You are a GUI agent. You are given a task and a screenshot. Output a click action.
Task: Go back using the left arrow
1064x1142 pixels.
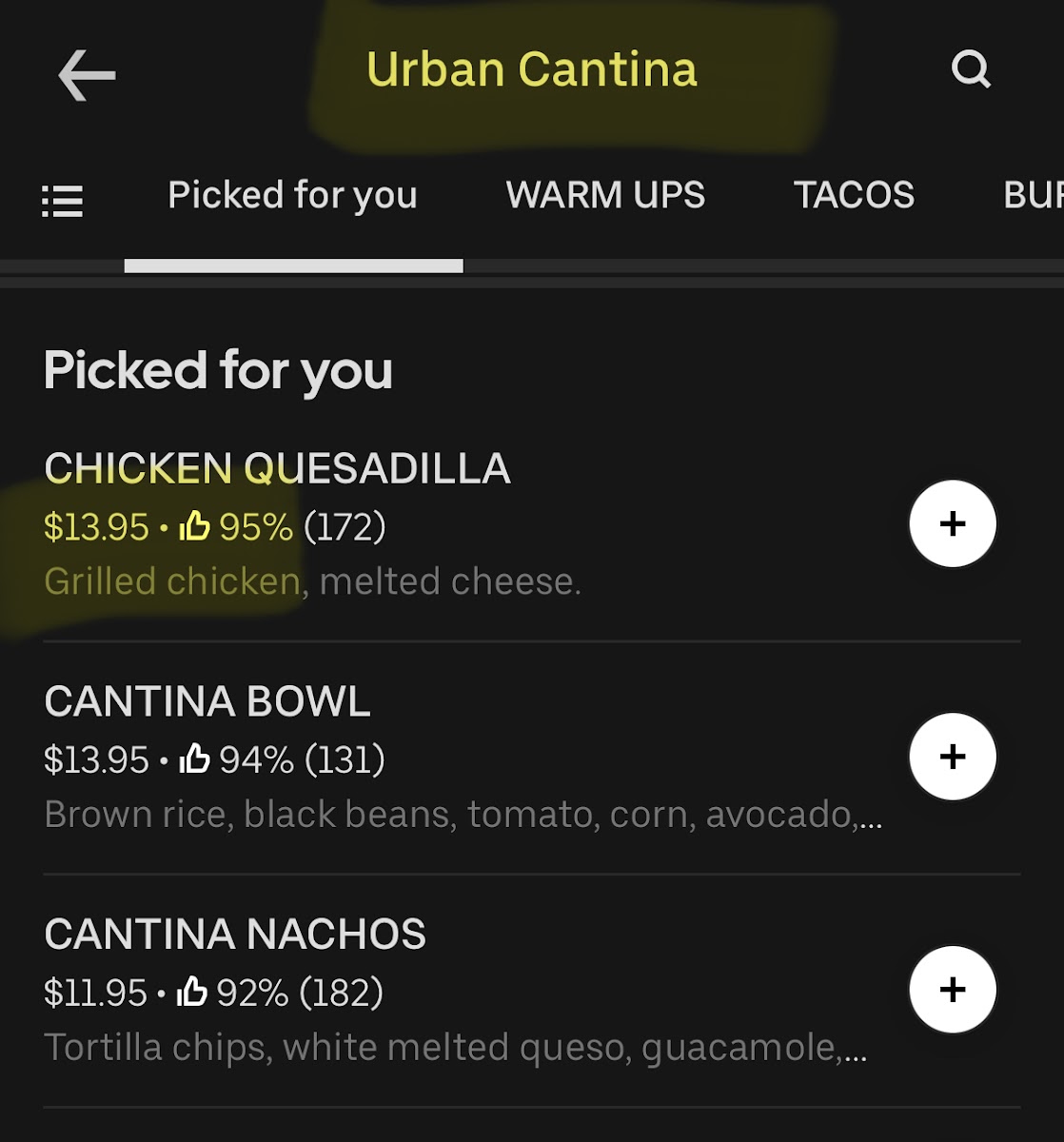[87, 75]
